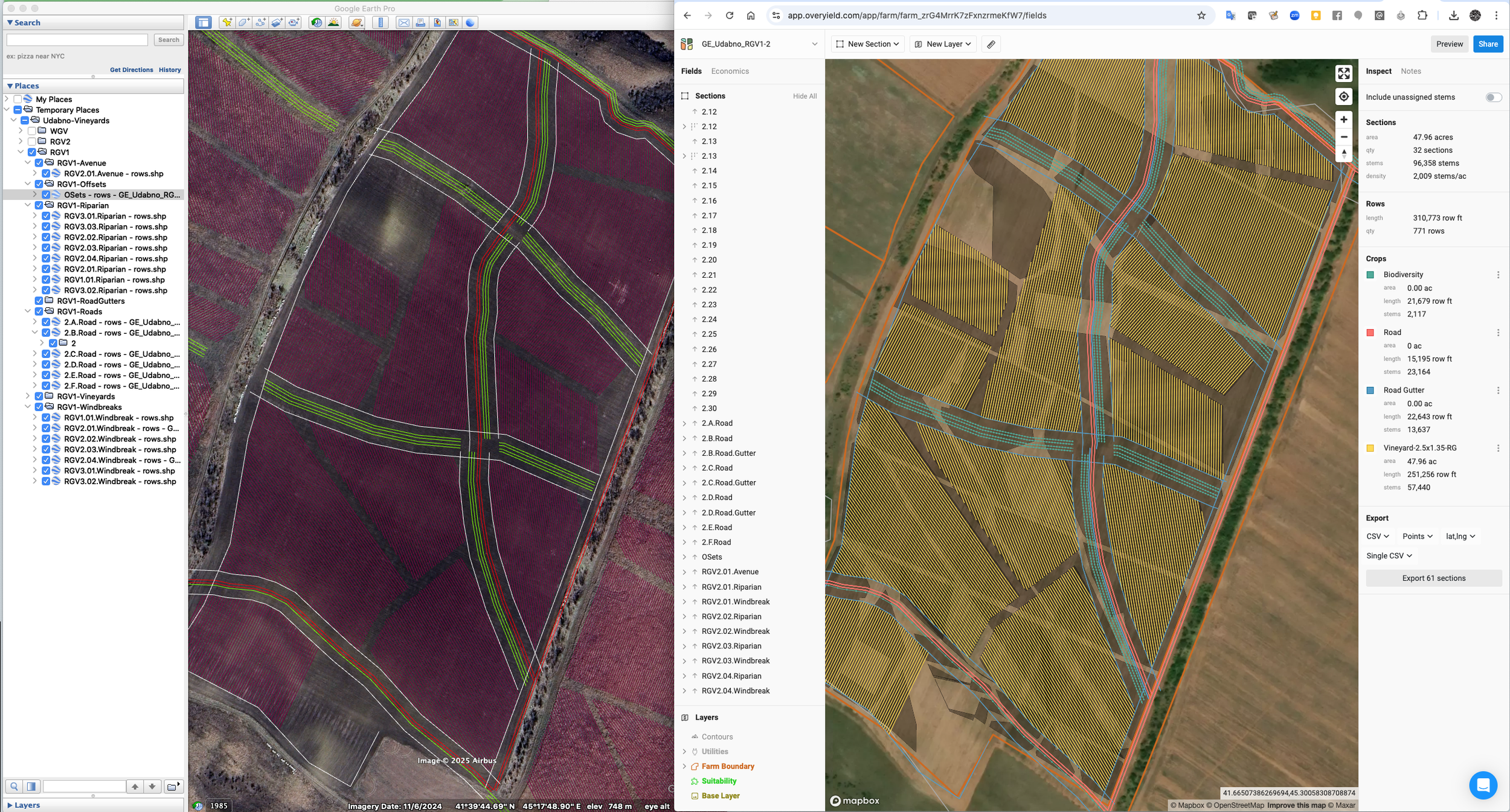Open the New Layer dropdown
Screen dimensions: 1510x812
pyautogui.click(x=943, y=44)
